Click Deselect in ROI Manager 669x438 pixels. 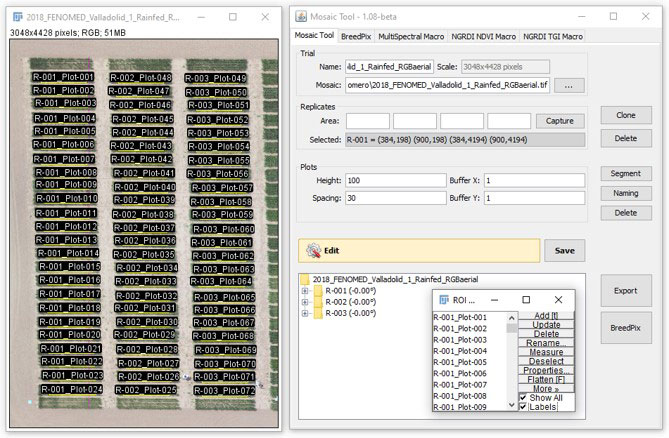tap(546, 361)
